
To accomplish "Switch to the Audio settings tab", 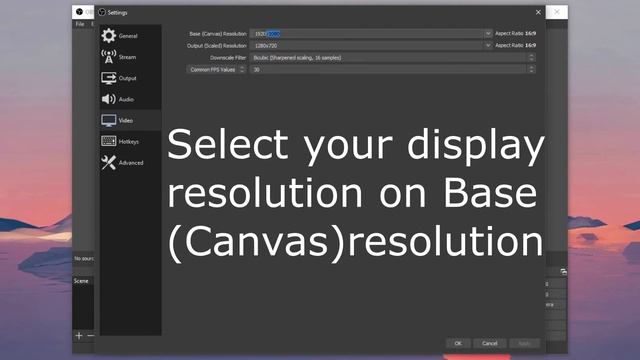I will [131, 99].
